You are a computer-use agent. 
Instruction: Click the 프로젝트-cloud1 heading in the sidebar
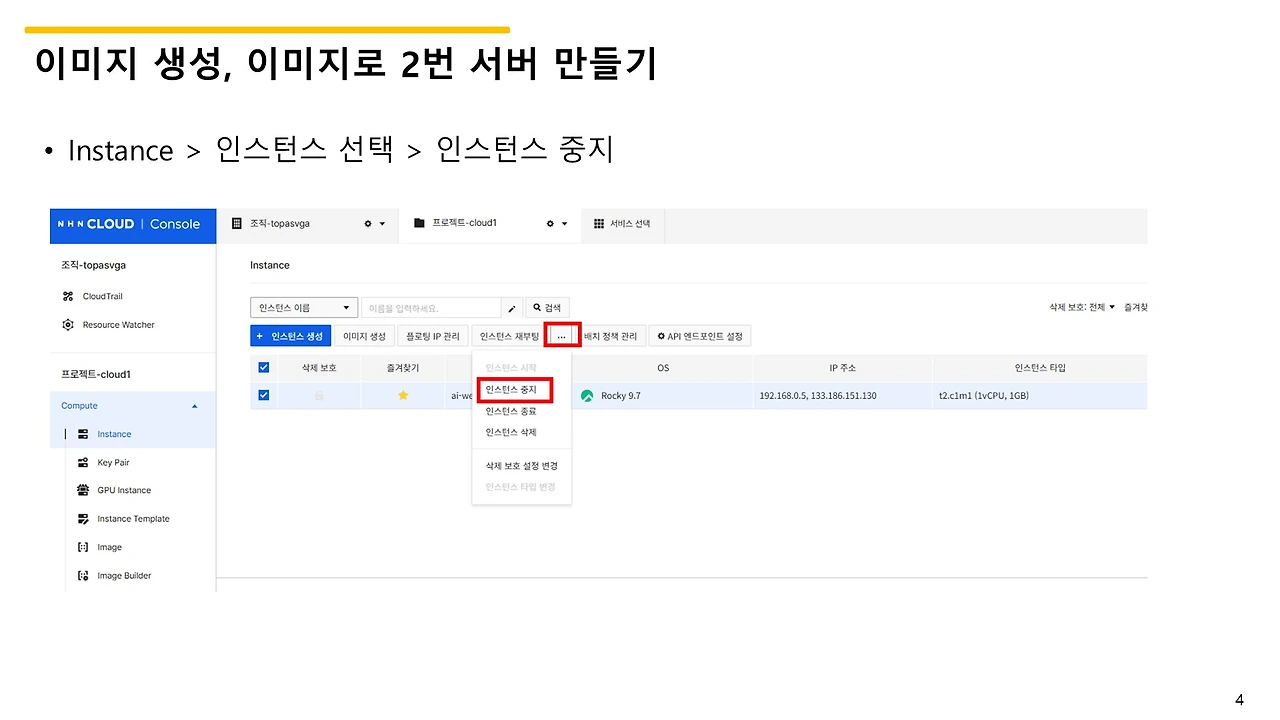coord(96,374)
